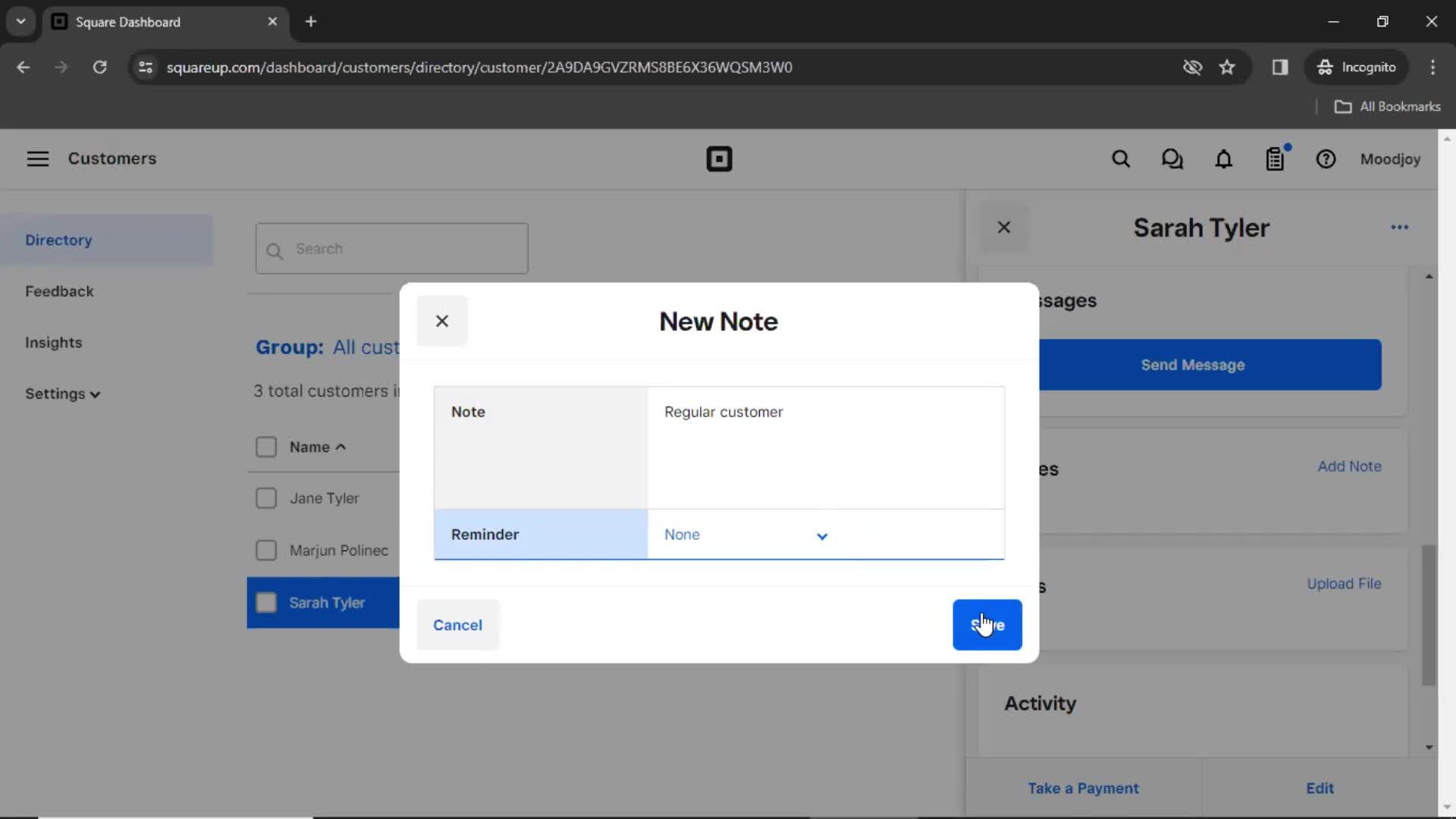Open the dashboard search icon

[x=1121, y=159]
